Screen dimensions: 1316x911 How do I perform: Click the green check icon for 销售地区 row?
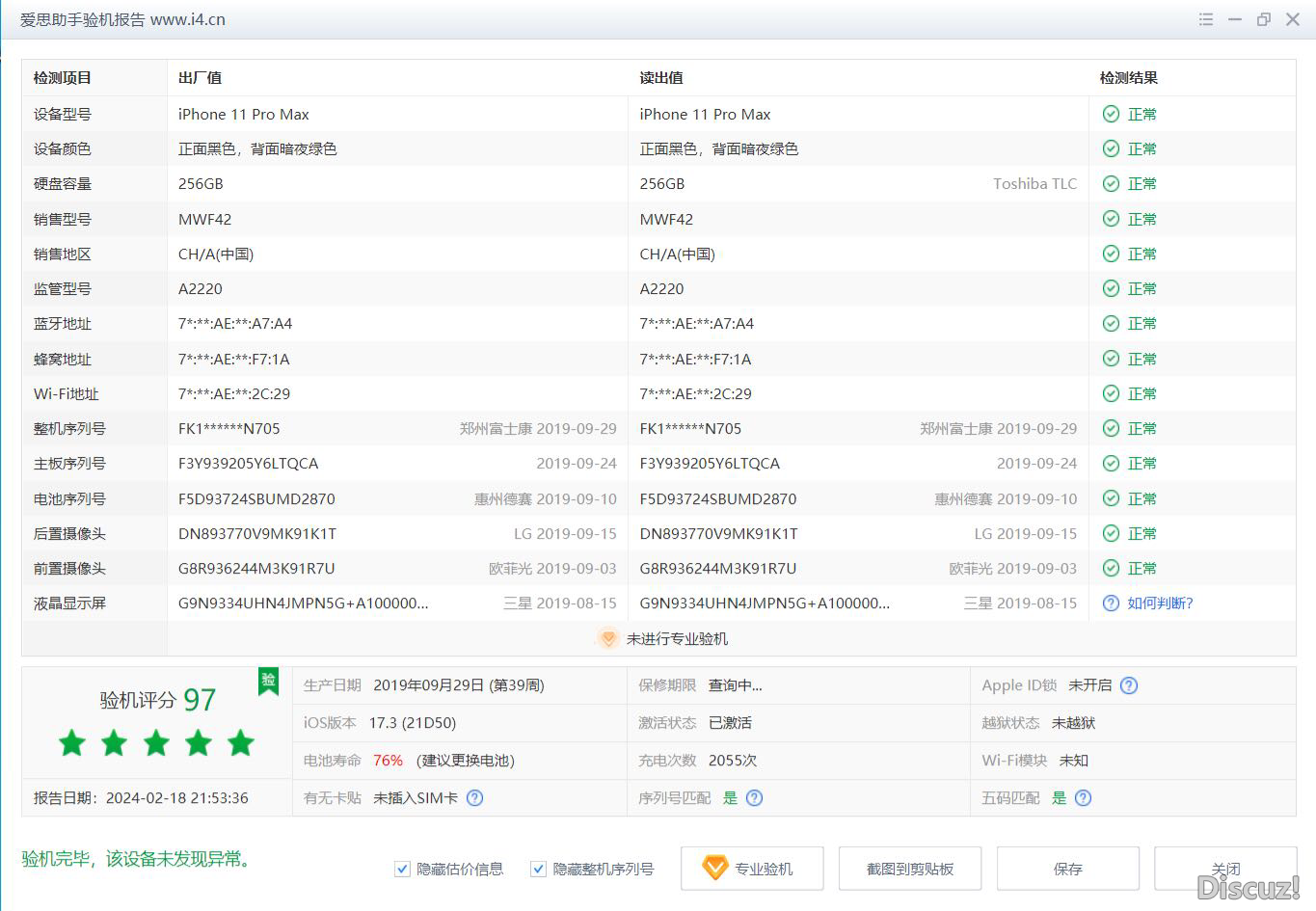[x=1111, y=254]
